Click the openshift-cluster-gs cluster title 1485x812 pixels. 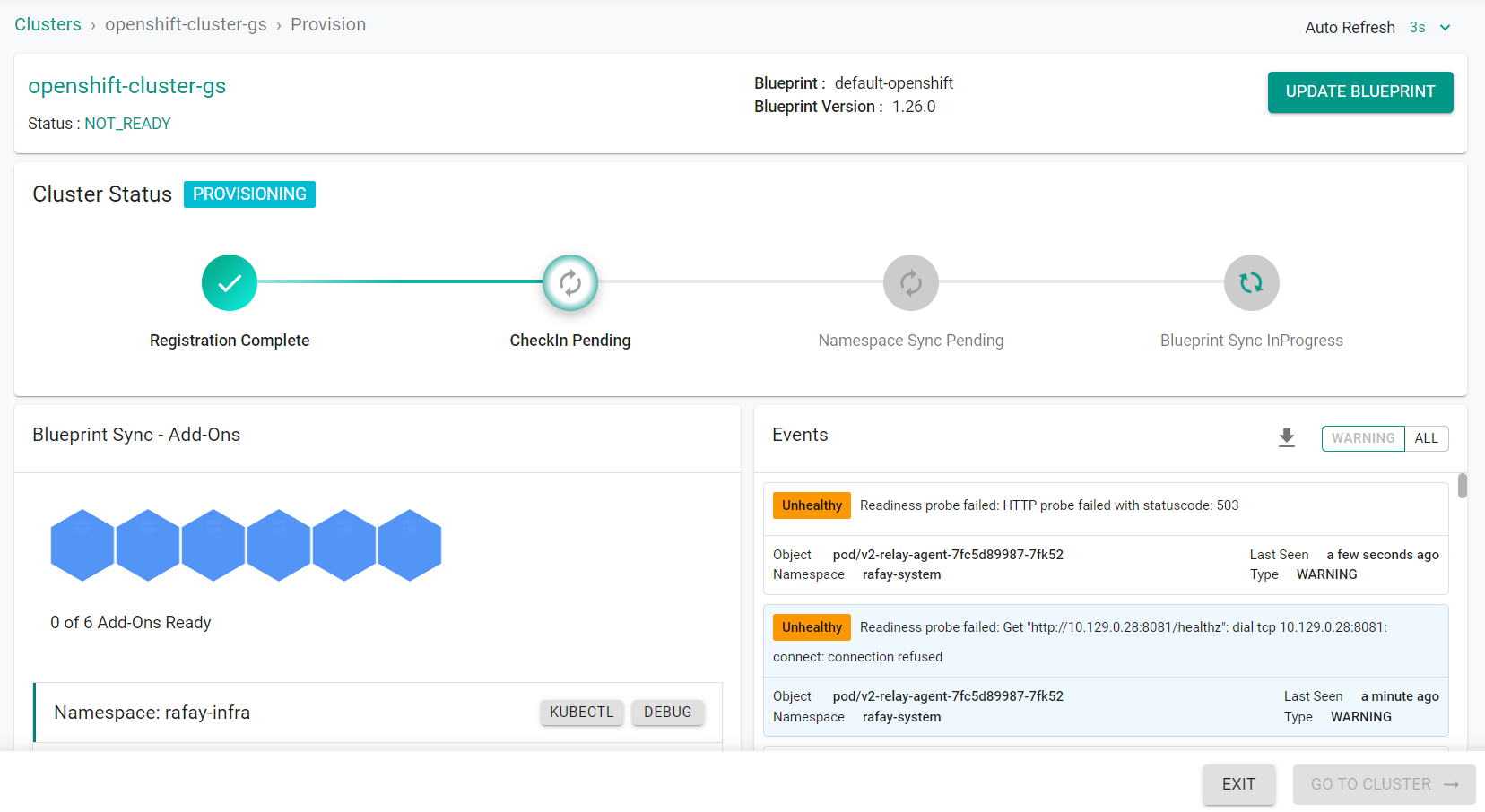[x=127, y=86]
